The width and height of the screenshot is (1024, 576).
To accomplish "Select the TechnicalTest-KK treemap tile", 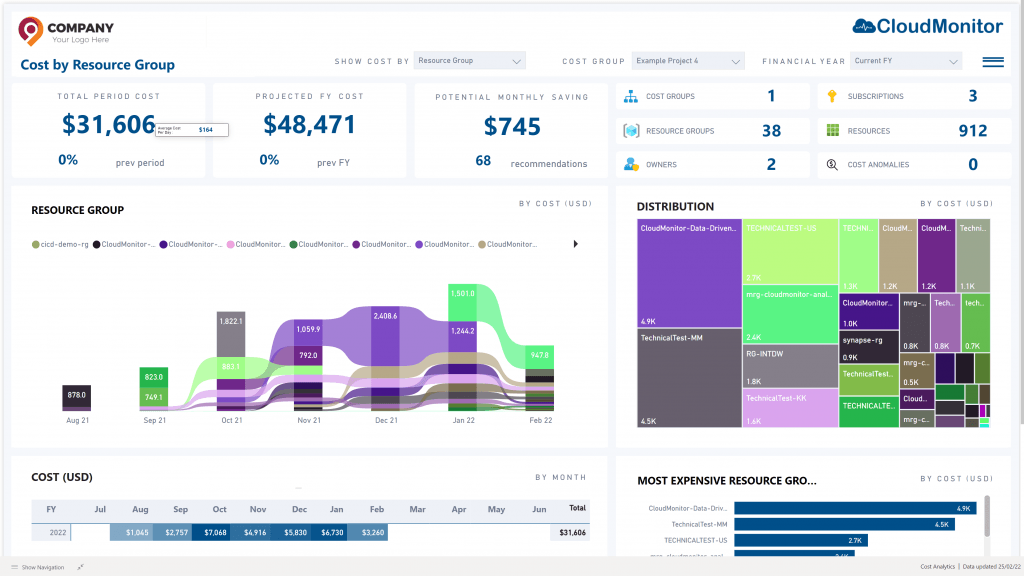I will click(x=790, y=408).
